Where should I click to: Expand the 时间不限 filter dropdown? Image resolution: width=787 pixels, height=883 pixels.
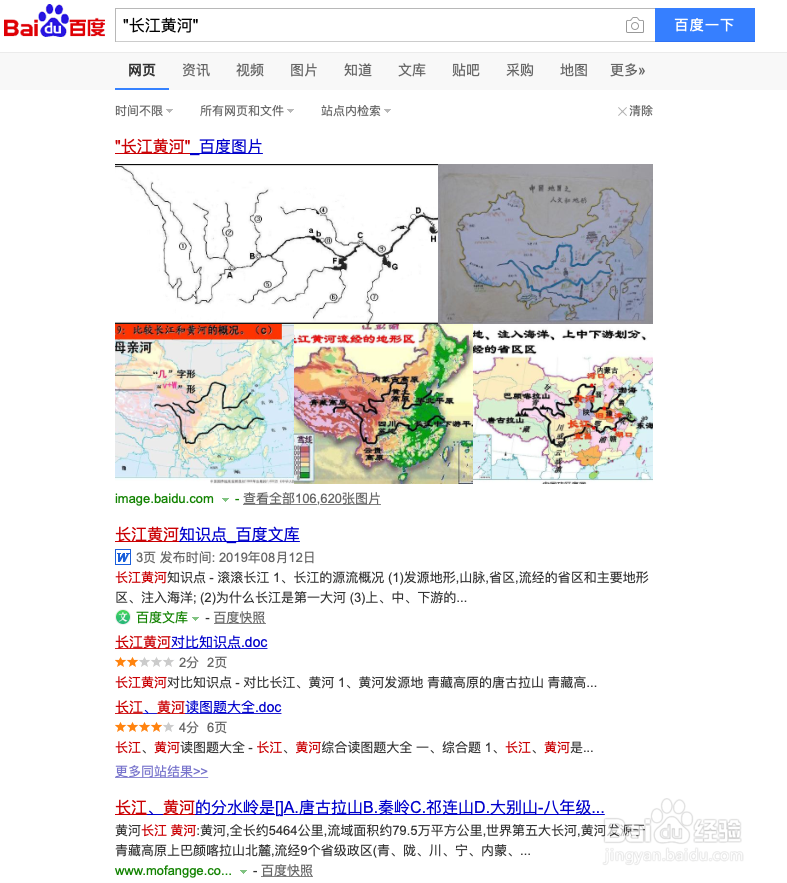144,111
